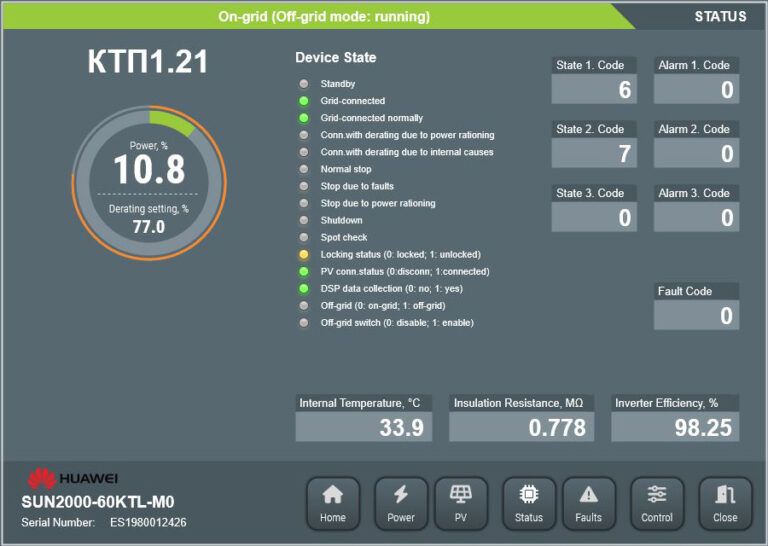Image resolution: width=768 pixels, height=546 pixels.
Task: View the Faults warning page
Action: 589,503
